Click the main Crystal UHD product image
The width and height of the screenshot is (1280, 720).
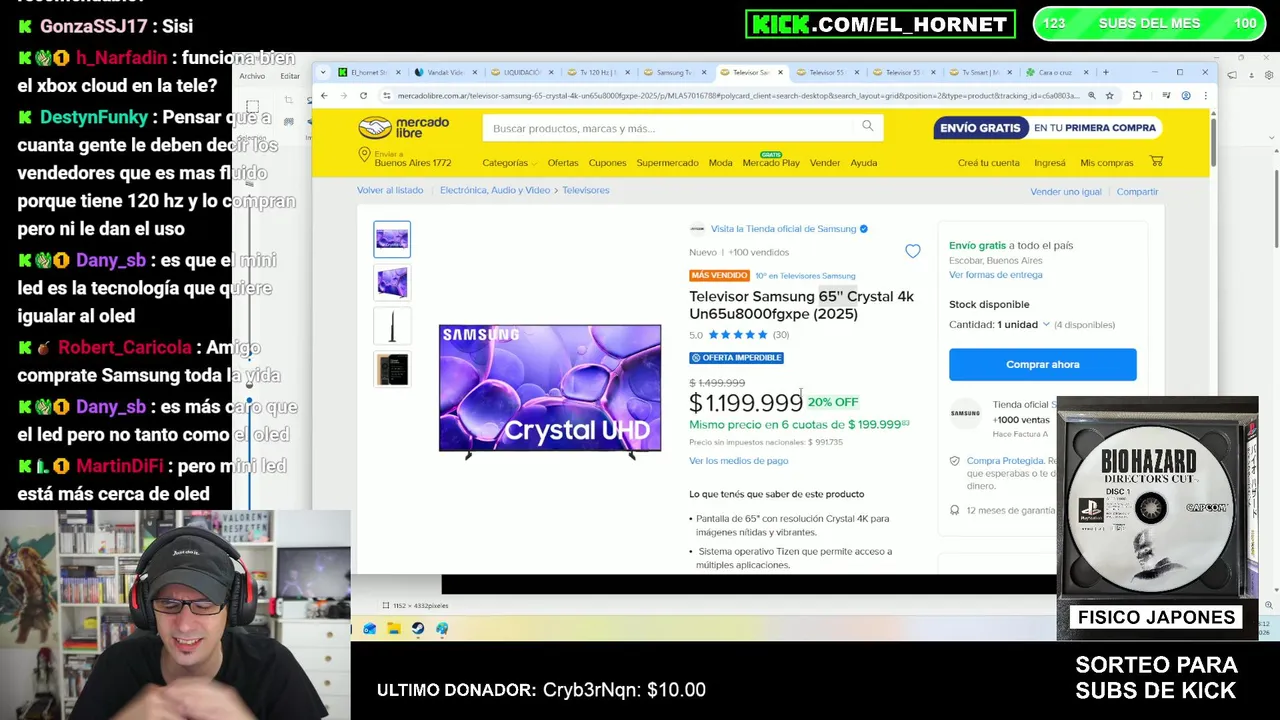tap(550, 390)
